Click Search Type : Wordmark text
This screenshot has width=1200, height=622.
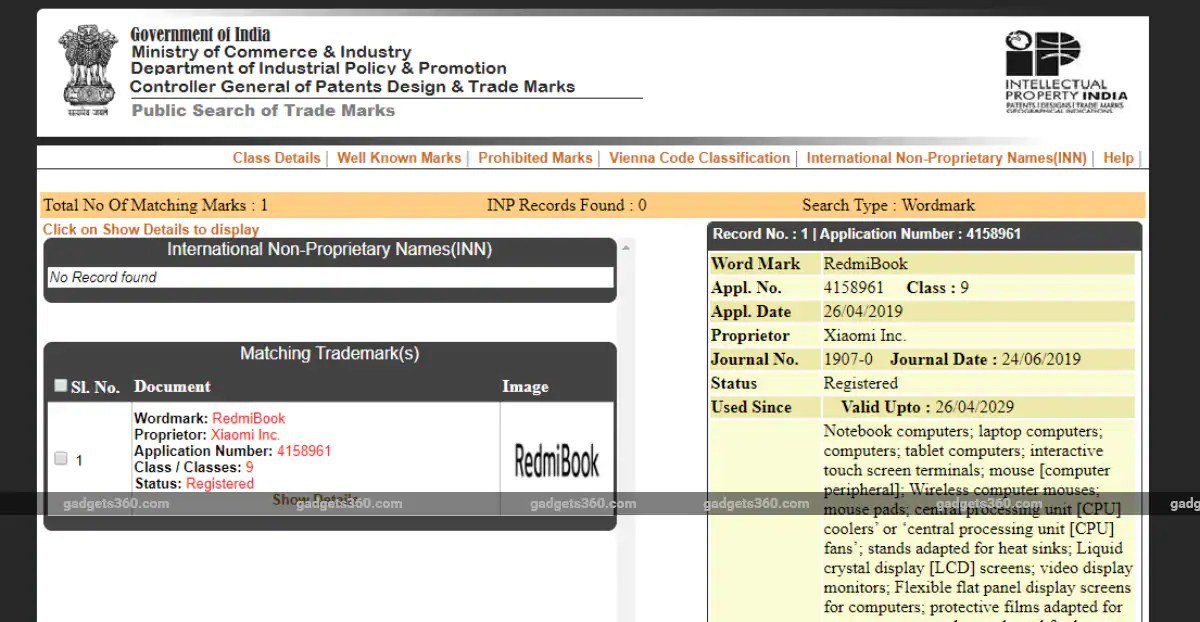(888, 205)
